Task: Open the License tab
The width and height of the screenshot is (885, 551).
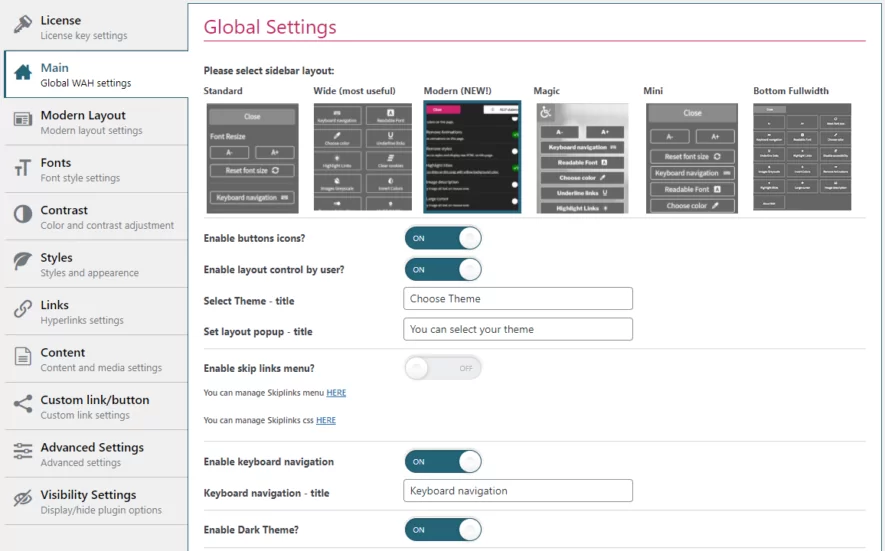Action: tap(97, 27)
